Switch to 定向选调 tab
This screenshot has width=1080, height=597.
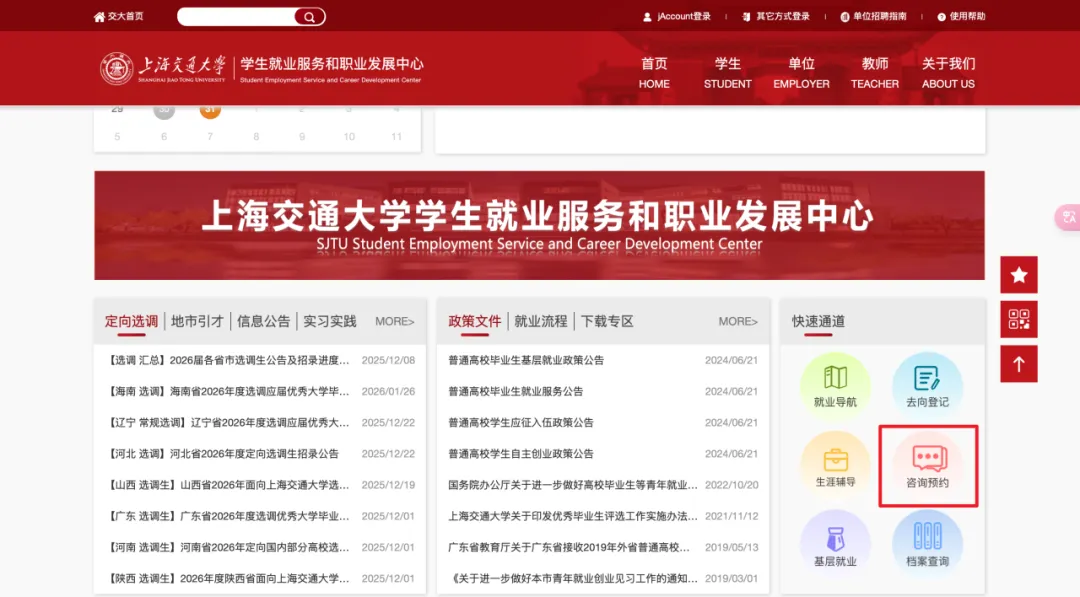click(x=131, y=321)
